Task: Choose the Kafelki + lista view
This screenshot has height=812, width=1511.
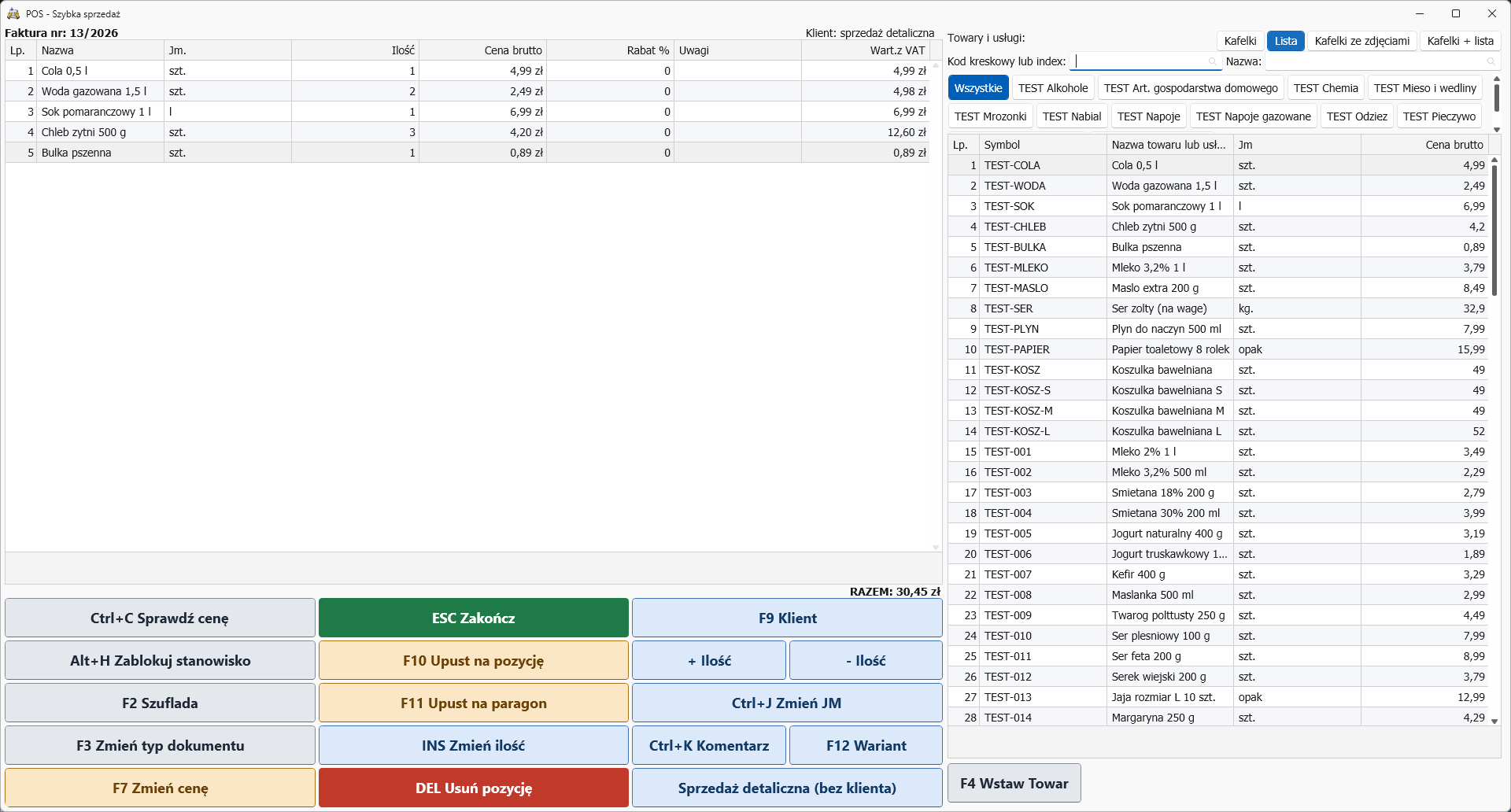Action: tap(1461, 41)
